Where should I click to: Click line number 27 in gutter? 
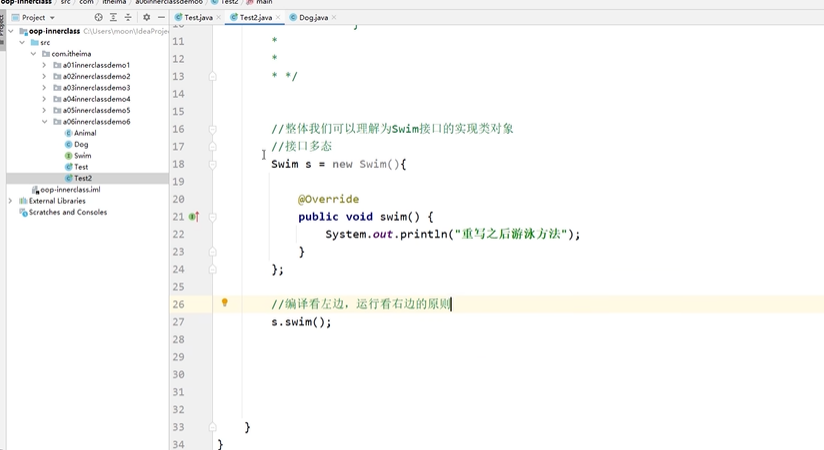(x=179, y=322)
